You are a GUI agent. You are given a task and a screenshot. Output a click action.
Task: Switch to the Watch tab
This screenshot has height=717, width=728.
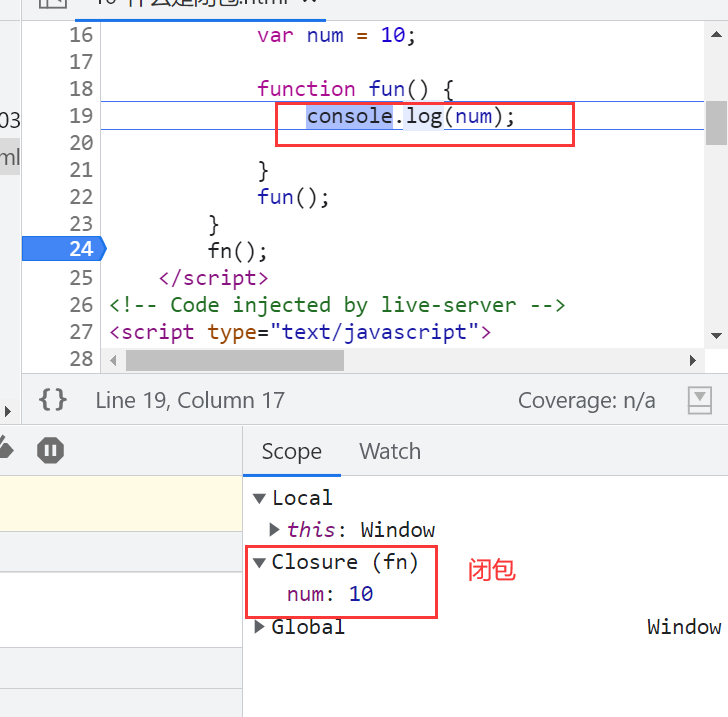[390, 451]
